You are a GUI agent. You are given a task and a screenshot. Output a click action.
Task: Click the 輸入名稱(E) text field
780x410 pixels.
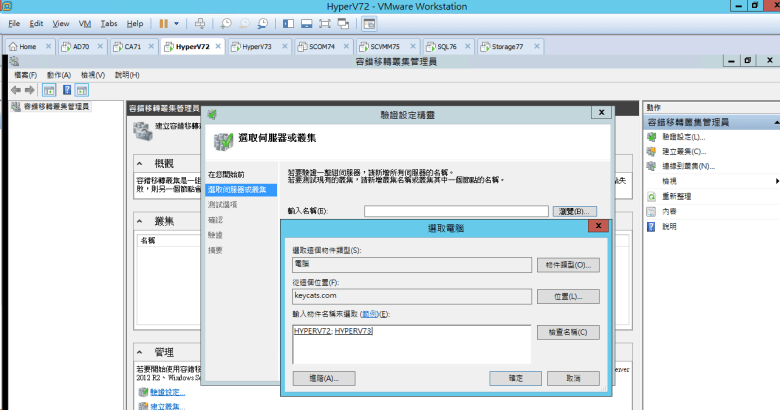click(x=455, y=211)
